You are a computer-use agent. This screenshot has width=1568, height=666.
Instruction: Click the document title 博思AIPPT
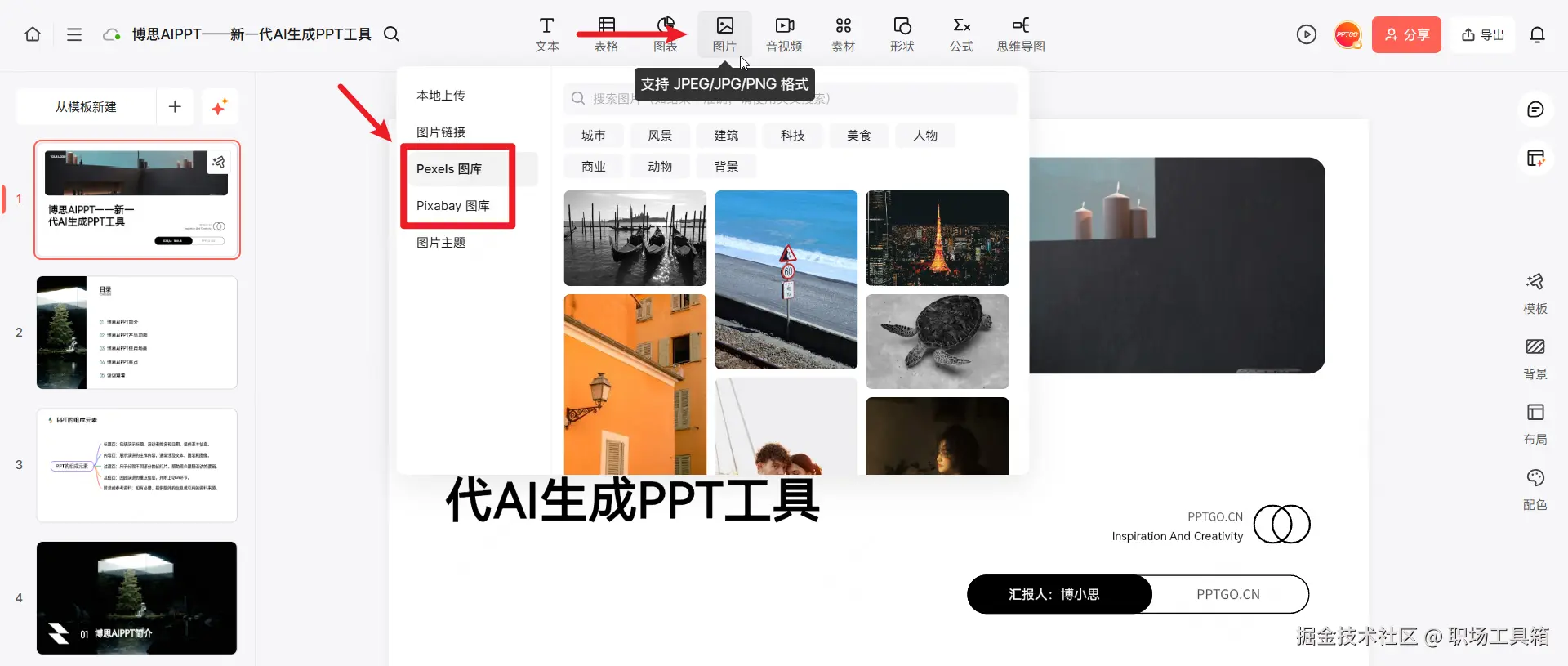pyautogui.click(x=252, y=34)
